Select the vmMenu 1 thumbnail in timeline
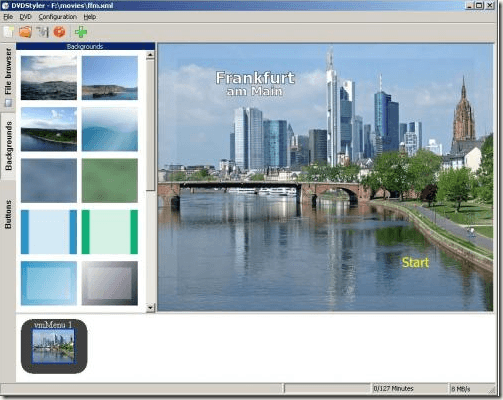This screenshot has height=400, width=503. point(54,346)
